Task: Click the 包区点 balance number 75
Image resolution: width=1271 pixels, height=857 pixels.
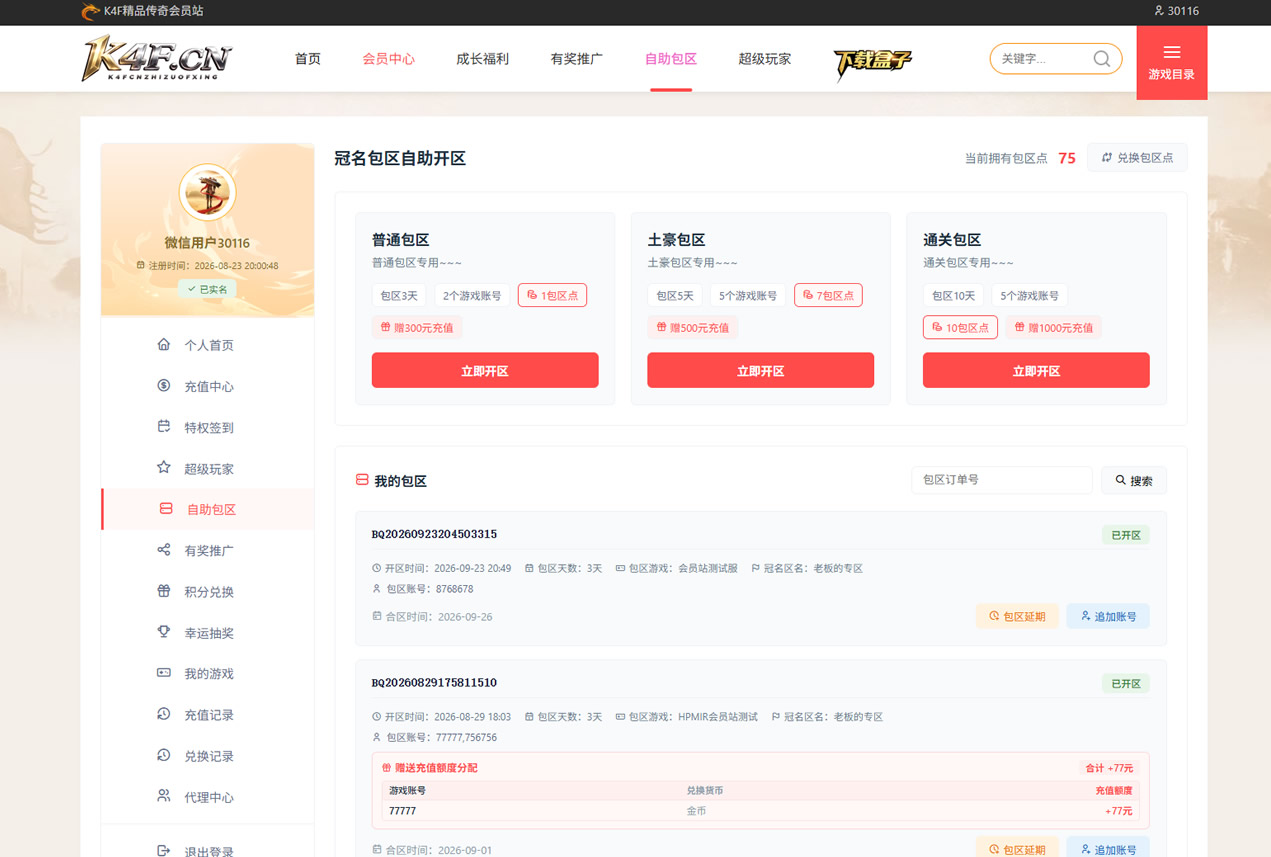Action: tap(1067, 158)
